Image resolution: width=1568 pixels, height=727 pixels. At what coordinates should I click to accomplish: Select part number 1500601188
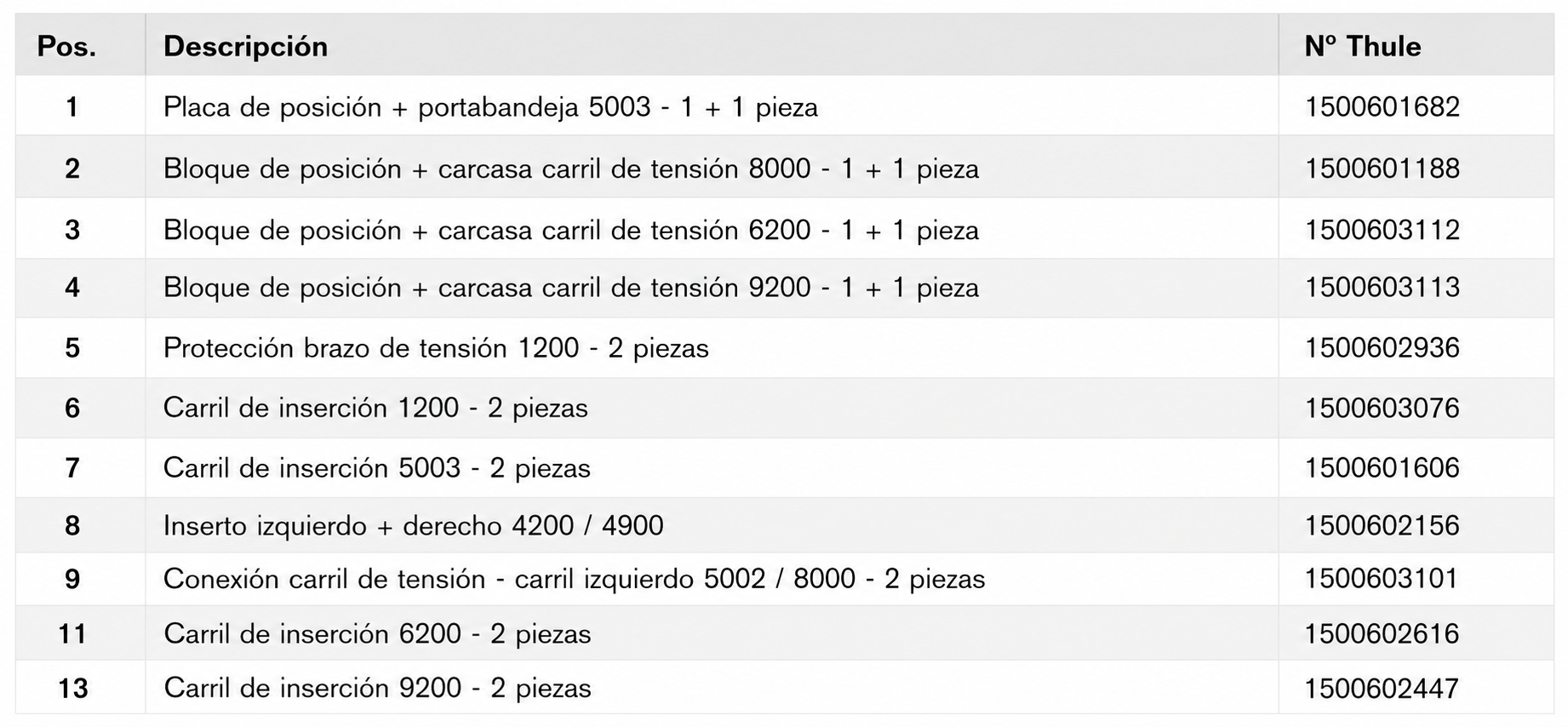click(x=1382, y=169)
